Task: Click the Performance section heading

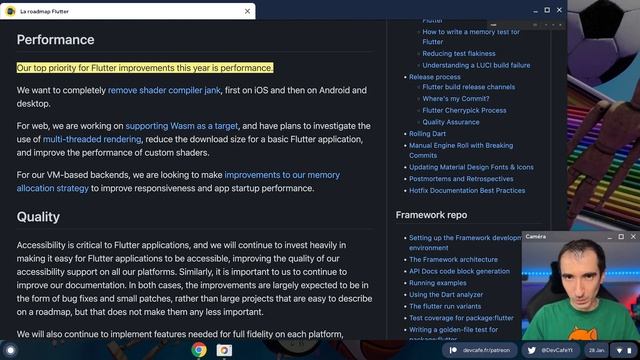Action: pos(56,40)
